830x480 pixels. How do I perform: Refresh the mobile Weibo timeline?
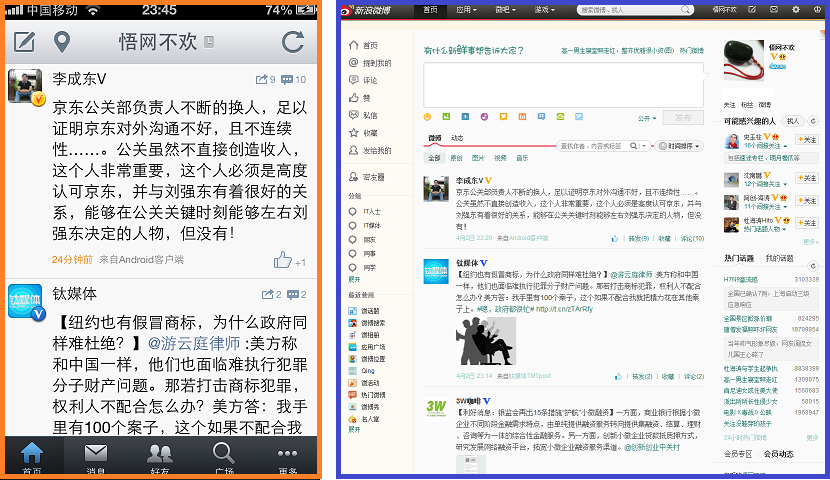tap(293, 42)
